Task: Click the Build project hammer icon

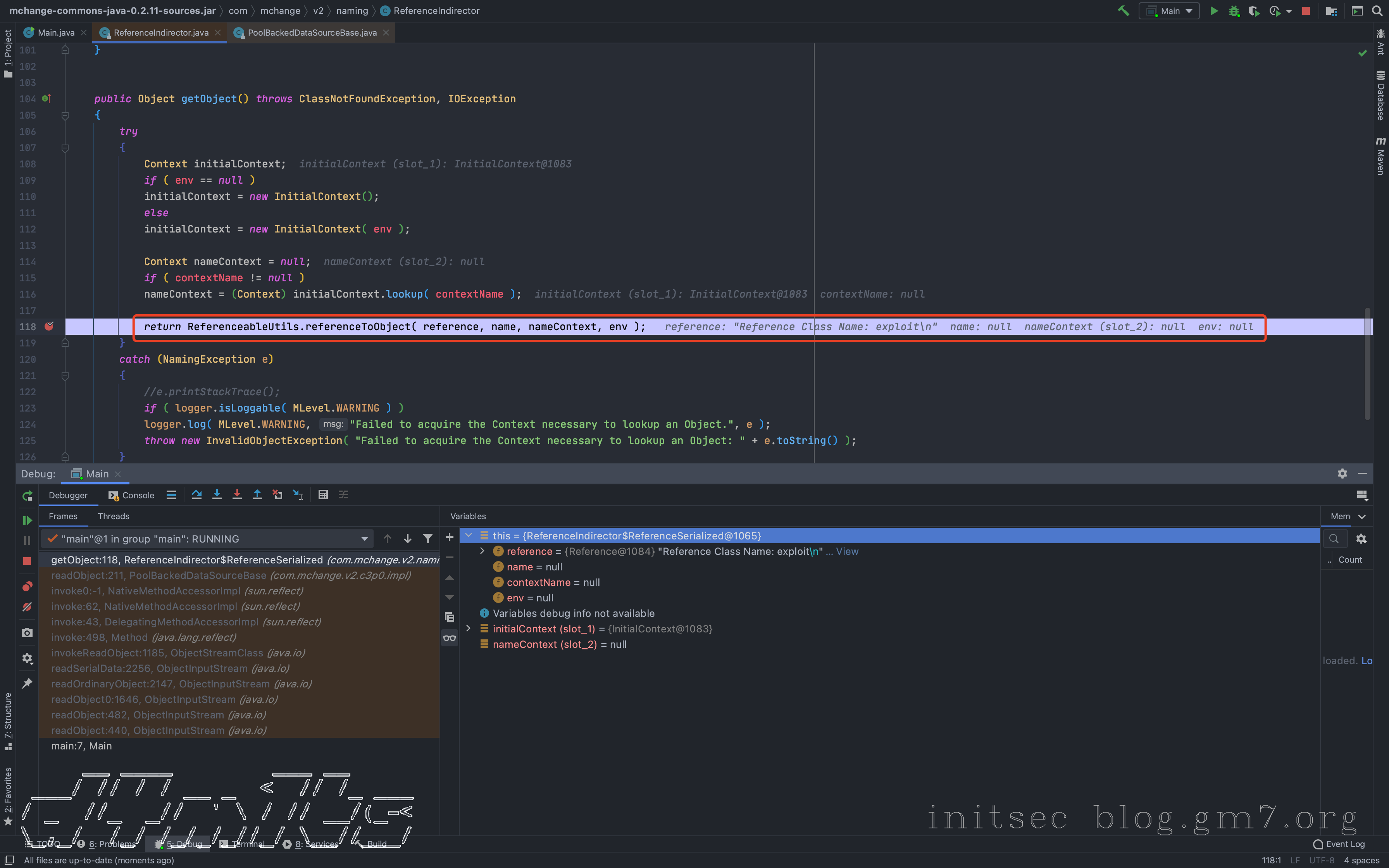Action: tap(1123, 11)
